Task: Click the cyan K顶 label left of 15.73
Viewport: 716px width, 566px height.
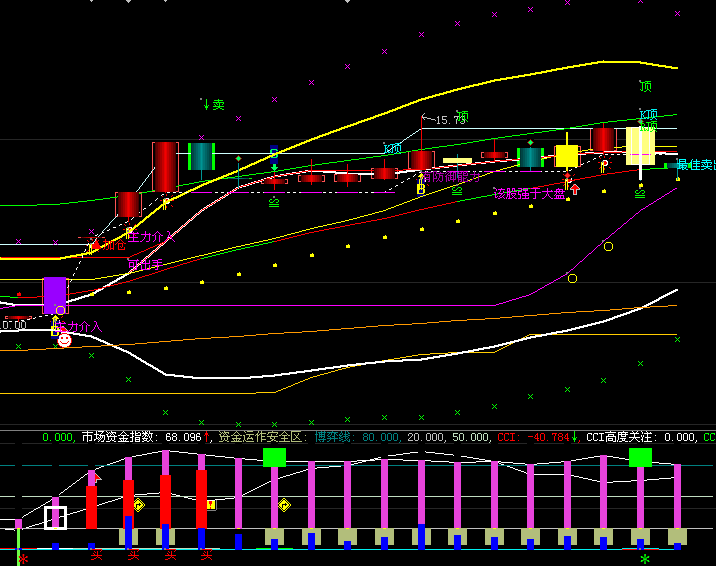Action: pyautogui.click(x=393, y=149)
